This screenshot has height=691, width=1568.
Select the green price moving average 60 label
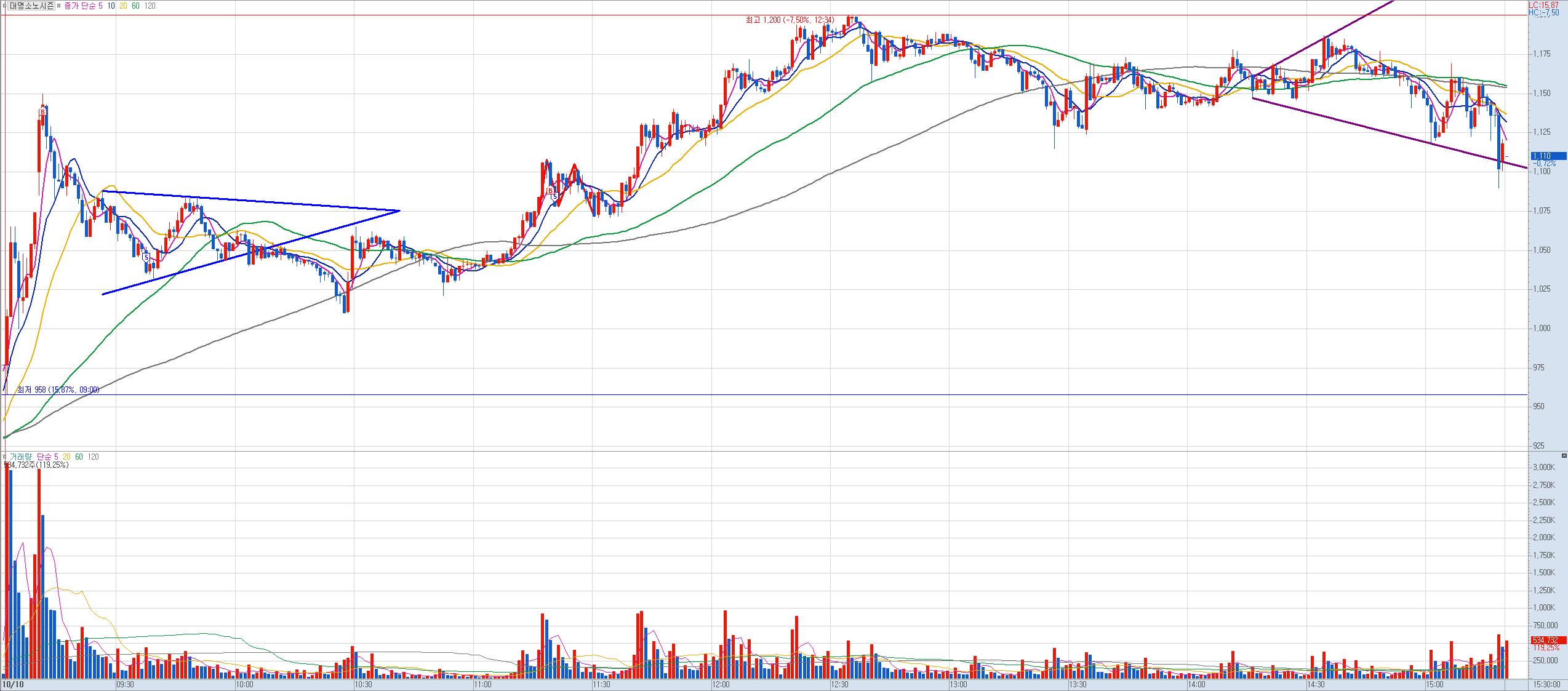[x=136, y=6]
